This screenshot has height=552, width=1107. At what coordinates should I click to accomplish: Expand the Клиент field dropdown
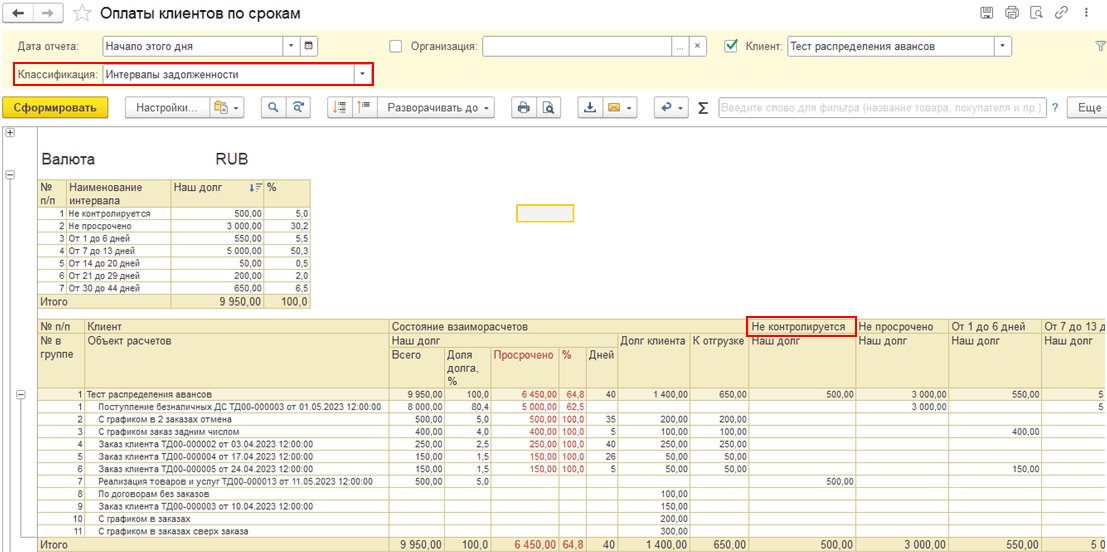point(1001,46)
